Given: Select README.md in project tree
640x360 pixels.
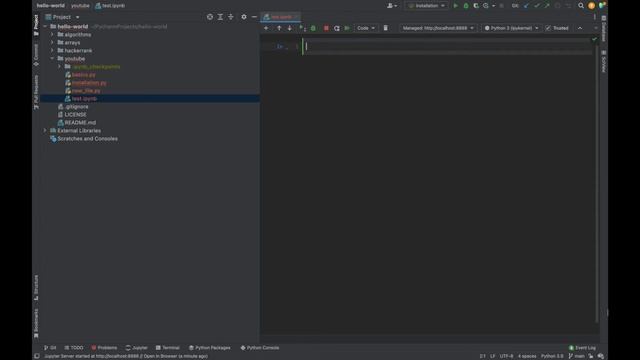Looking at the screenshot, I should coord(80,122).
